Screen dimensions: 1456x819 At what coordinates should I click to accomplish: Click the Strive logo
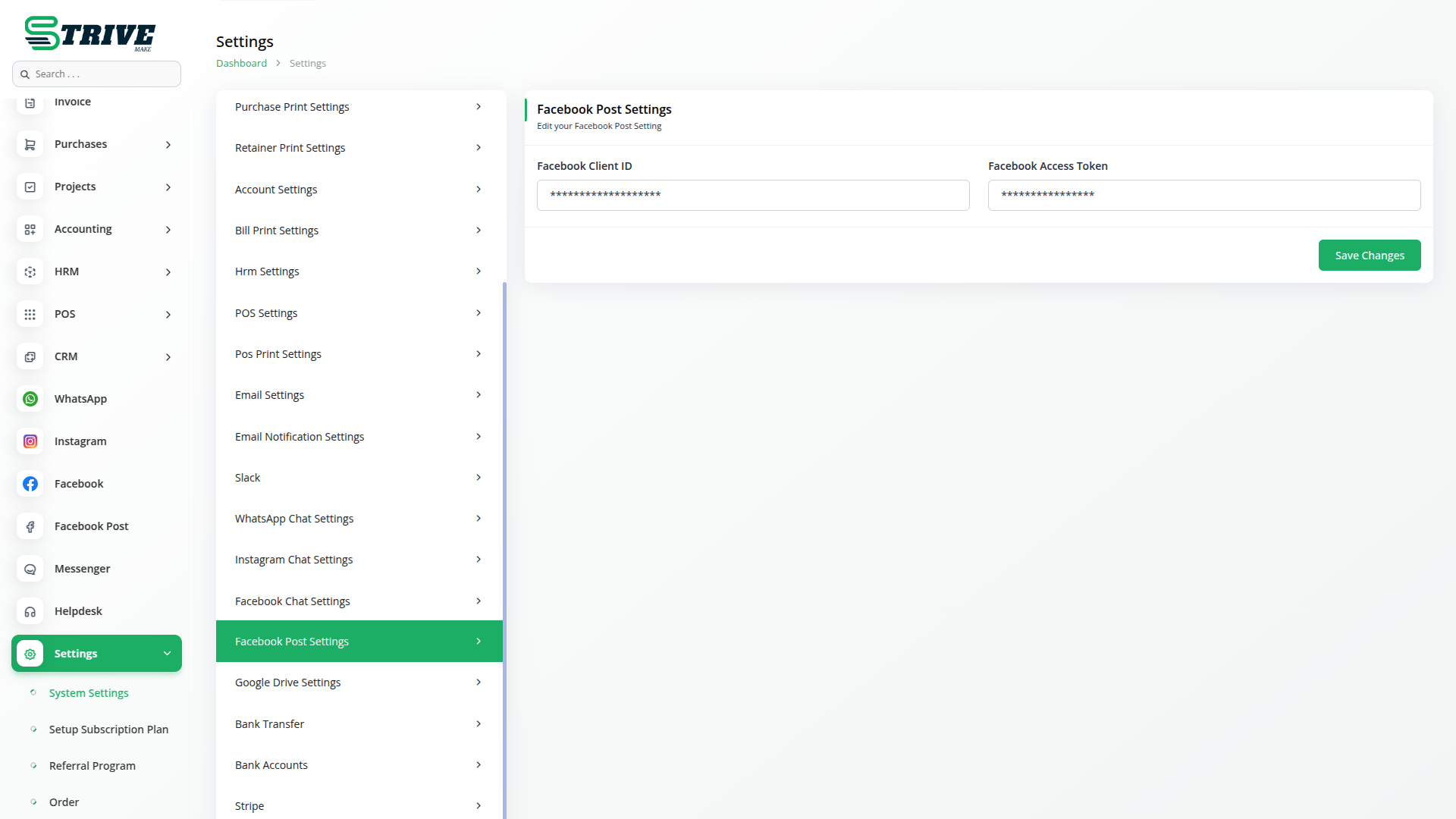89,34
